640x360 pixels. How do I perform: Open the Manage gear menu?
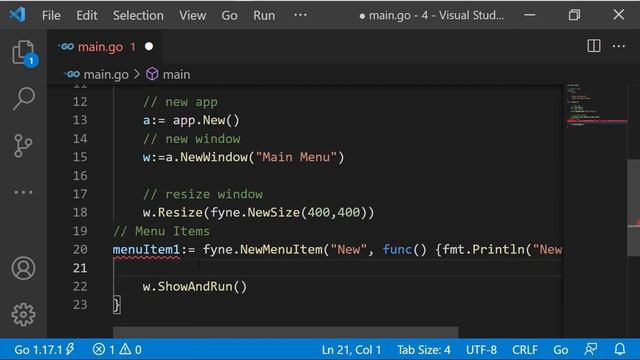23,314
